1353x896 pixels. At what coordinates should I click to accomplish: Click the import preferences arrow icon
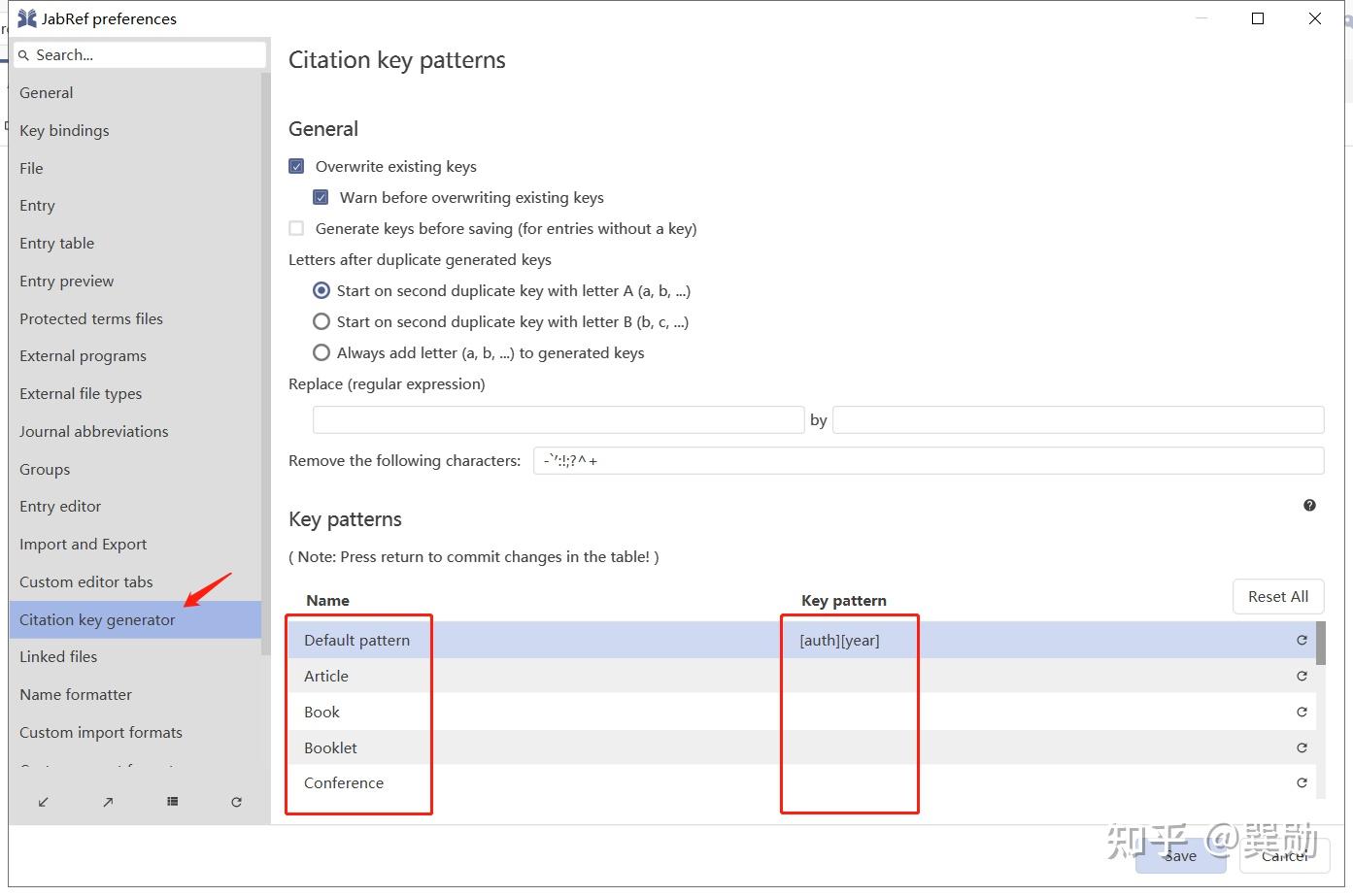pyautogui.click(x=44, y=802)
